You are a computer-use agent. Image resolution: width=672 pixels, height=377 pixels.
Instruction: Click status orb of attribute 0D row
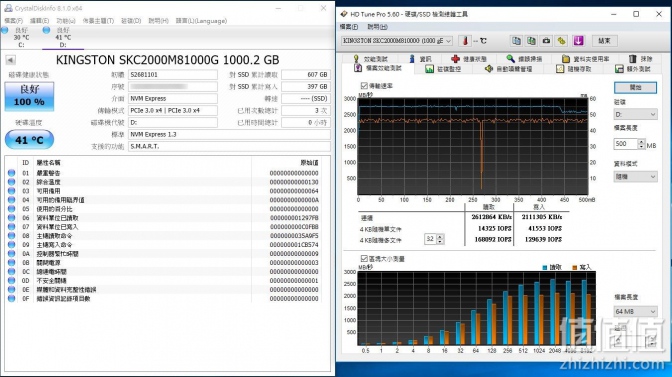pos(12,281)
